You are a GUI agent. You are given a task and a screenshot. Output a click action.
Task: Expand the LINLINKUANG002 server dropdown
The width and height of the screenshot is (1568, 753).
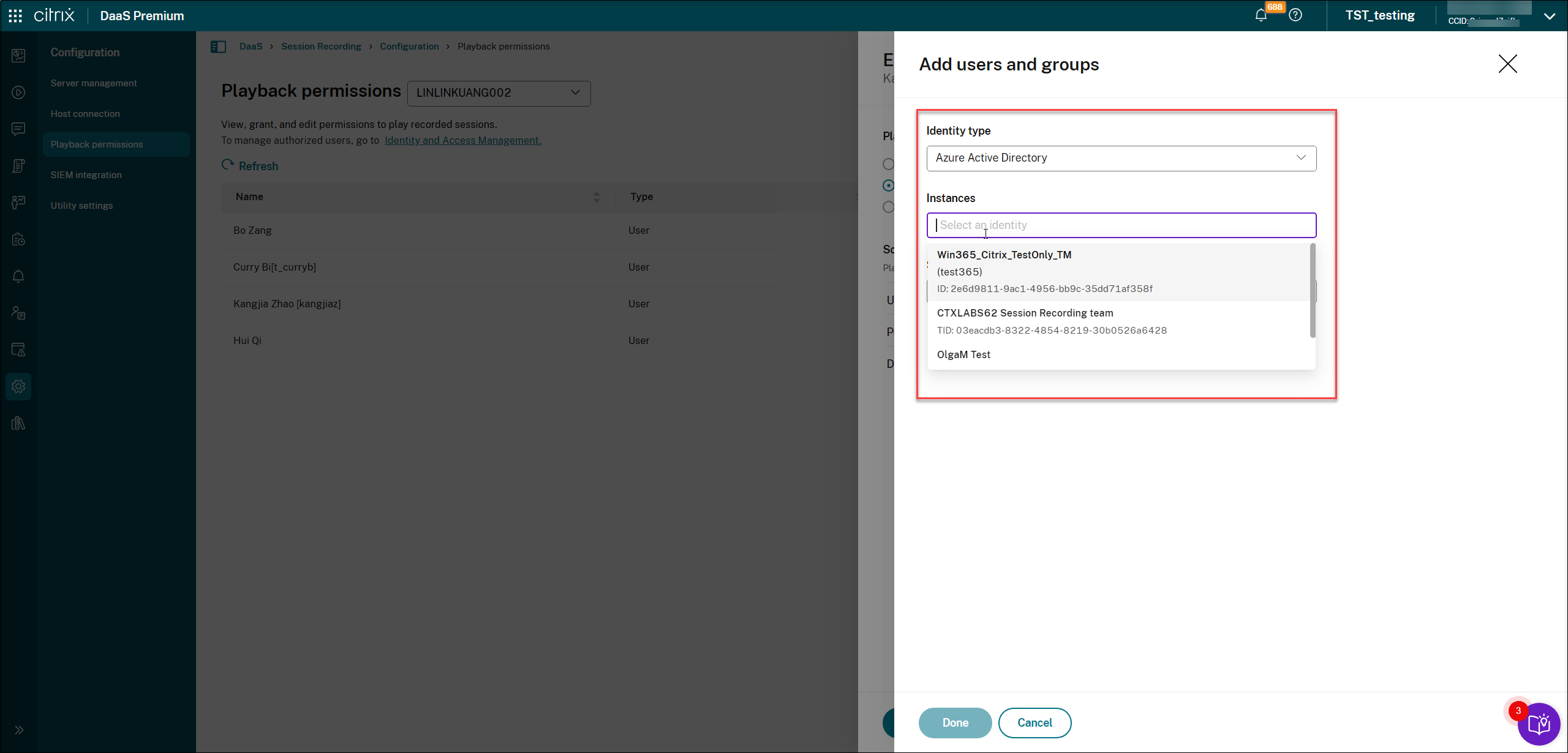click(499, 93)
